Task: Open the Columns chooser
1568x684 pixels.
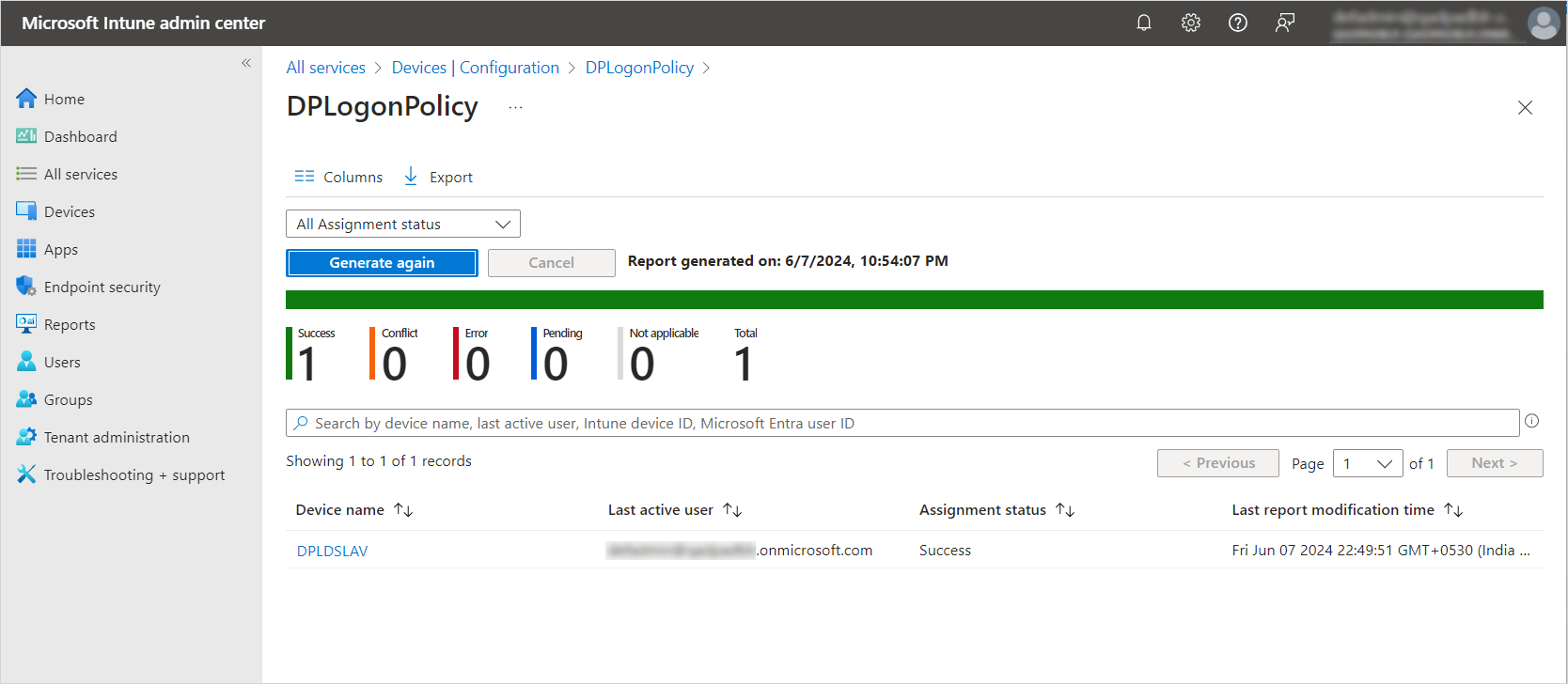Action: [x=338, y=177]
